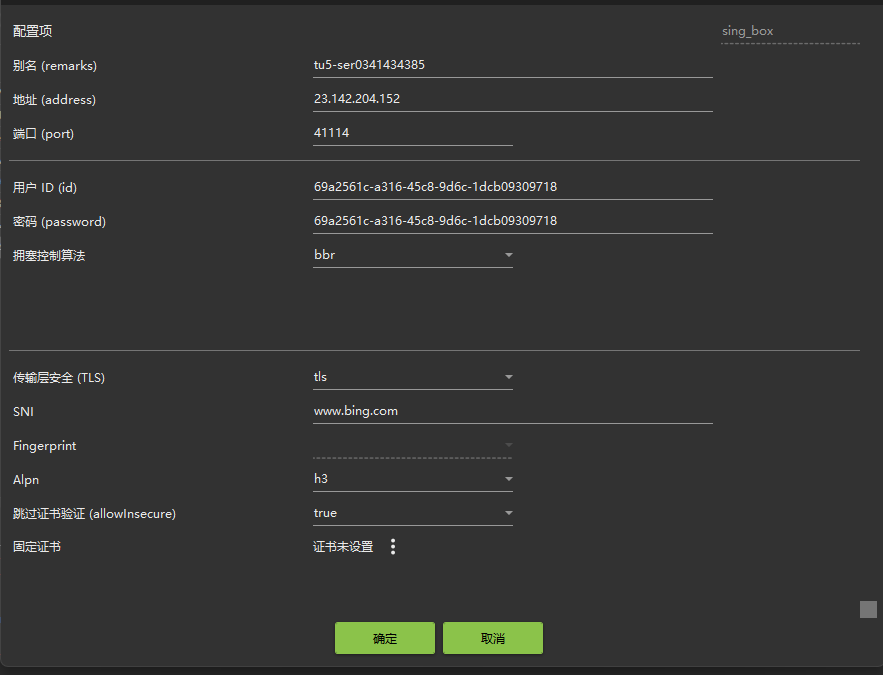Viewport: 883px width, 675px height.
Task: Click the SNI field showing www.bing.com
Action: (x=512, y=411)
